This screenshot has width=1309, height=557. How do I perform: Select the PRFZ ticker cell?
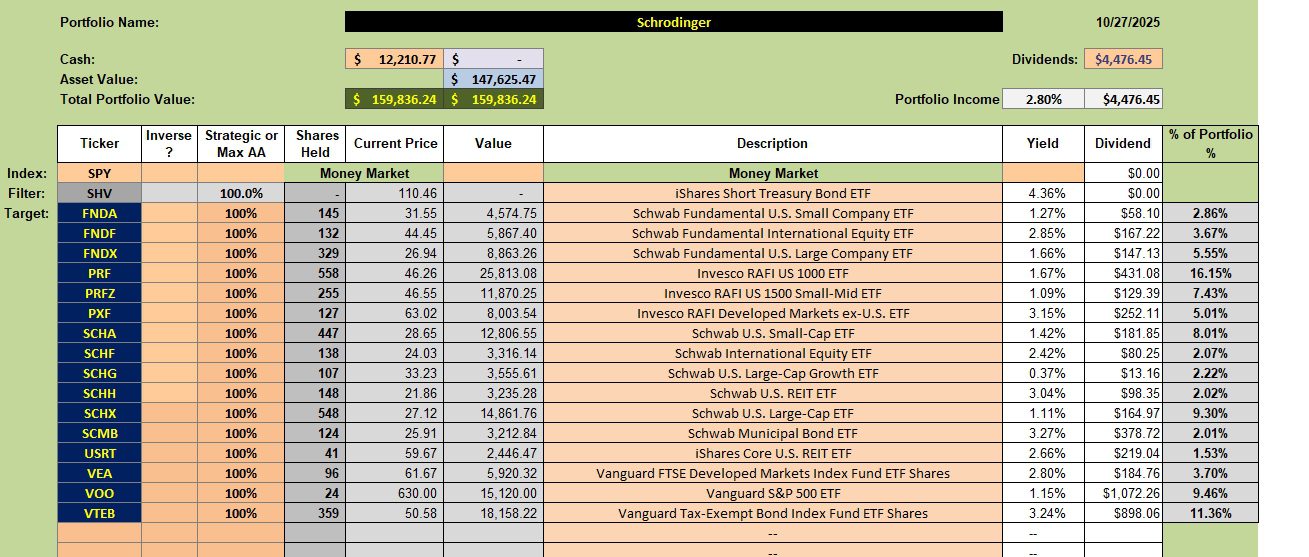(99, 293)
